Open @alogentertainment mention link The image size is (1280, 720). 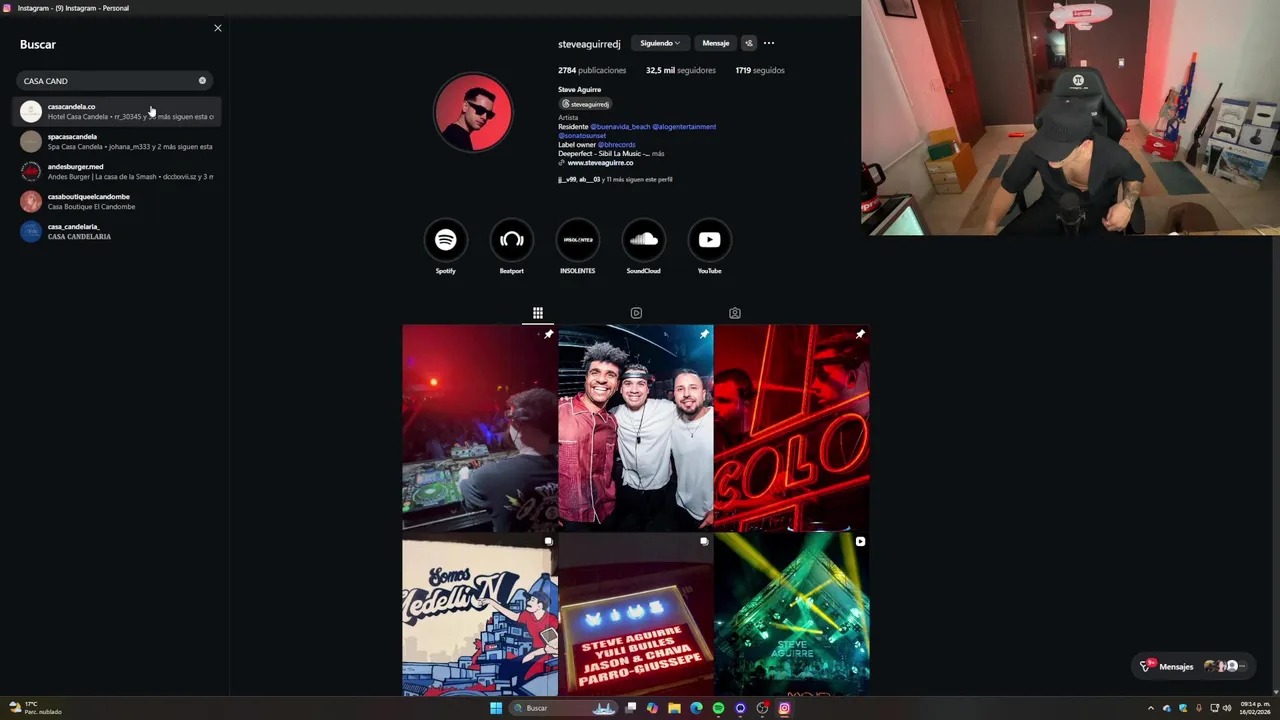tap(684, 127)
